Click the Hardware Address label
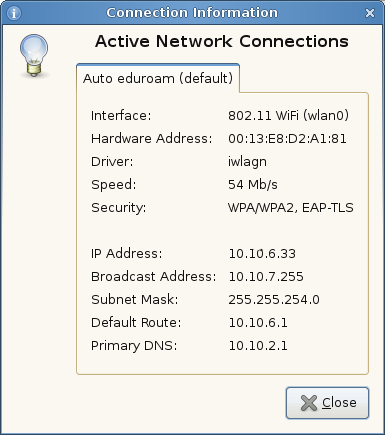The width and height of the screenshot is (385, 435). click(152, 139)
